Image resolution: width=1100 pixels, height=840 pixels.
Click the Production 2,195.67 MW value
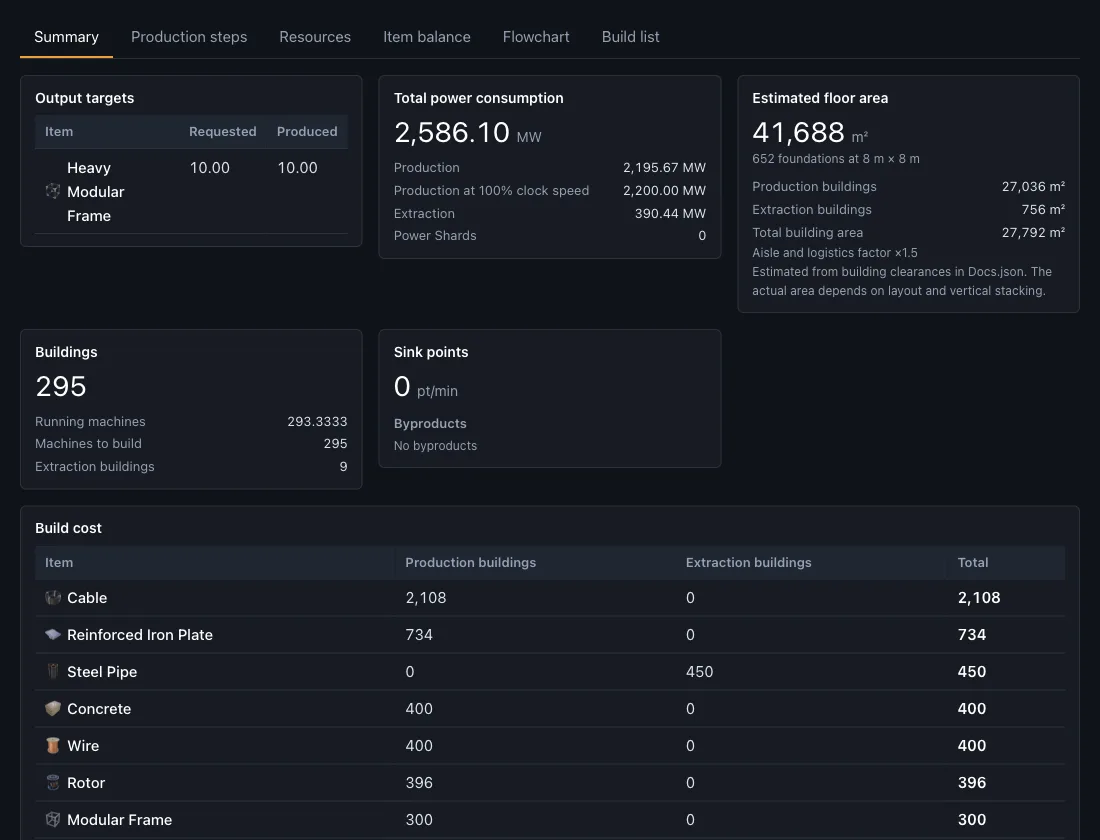pos(664,168)
